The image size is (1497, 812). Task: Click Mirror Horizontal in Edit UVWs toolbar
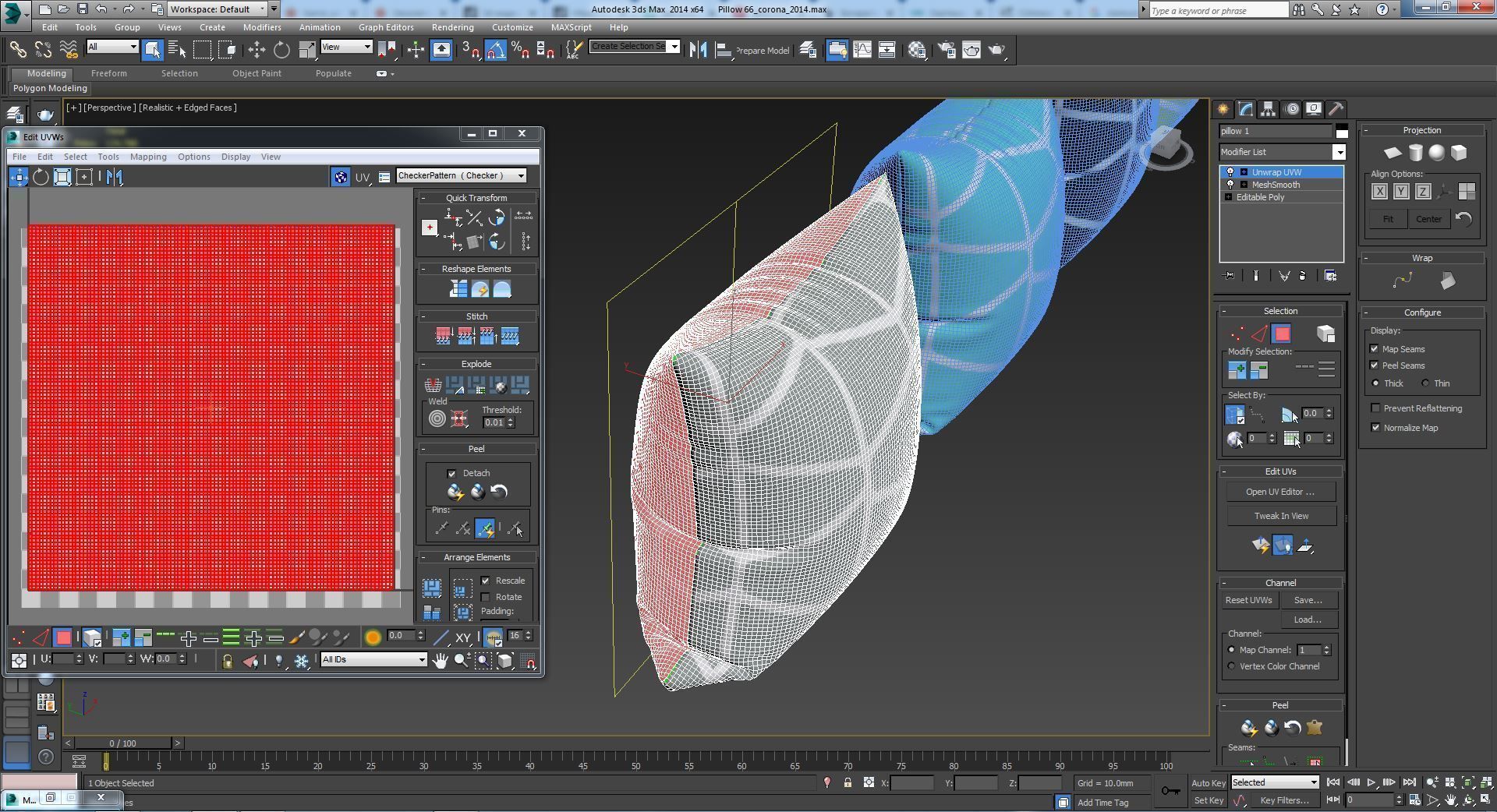tap(115, 177)
